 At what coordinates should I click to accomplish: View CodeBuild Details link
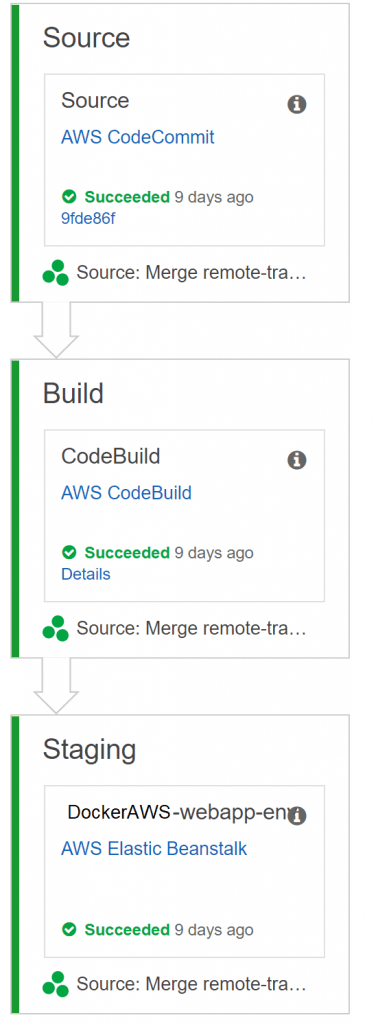[86, 574]
